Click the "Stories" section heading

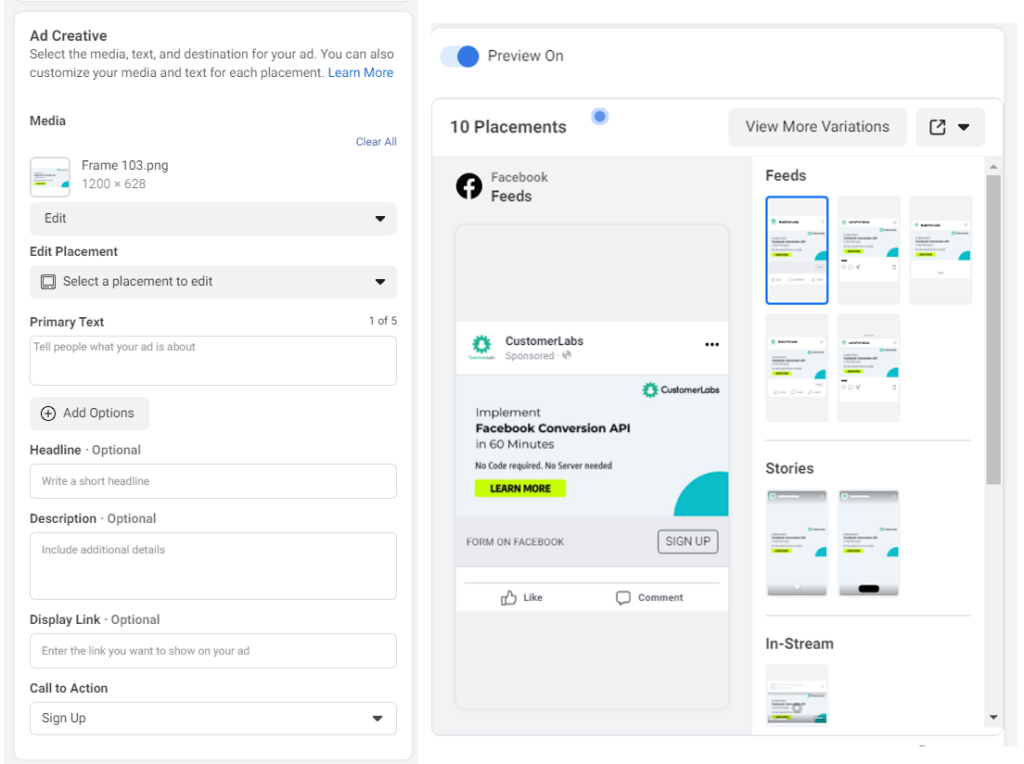(790, 468)
